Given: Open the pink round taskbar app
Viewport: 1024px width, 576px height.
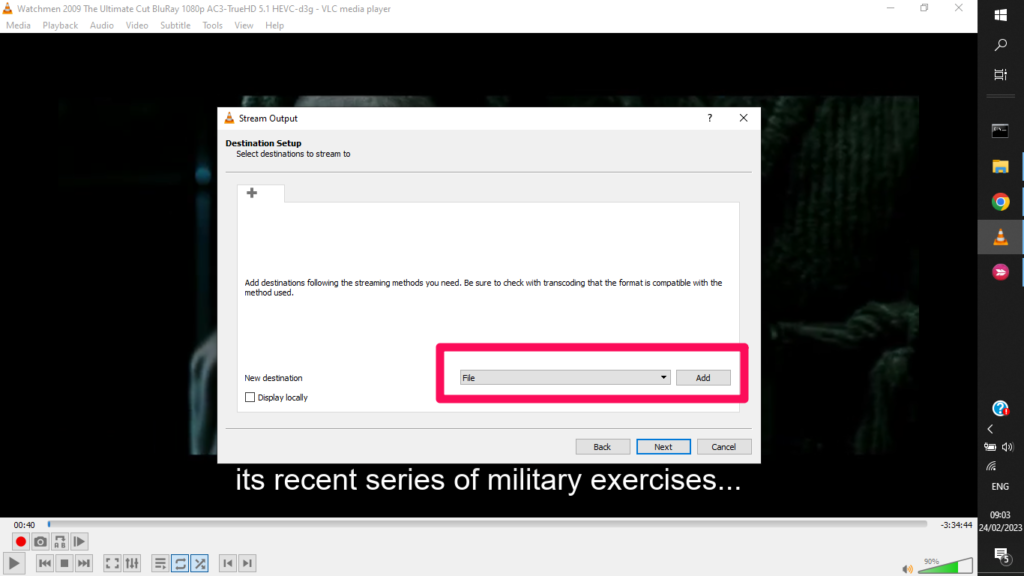Looking at the screenshot, I should coord(1000,272).
